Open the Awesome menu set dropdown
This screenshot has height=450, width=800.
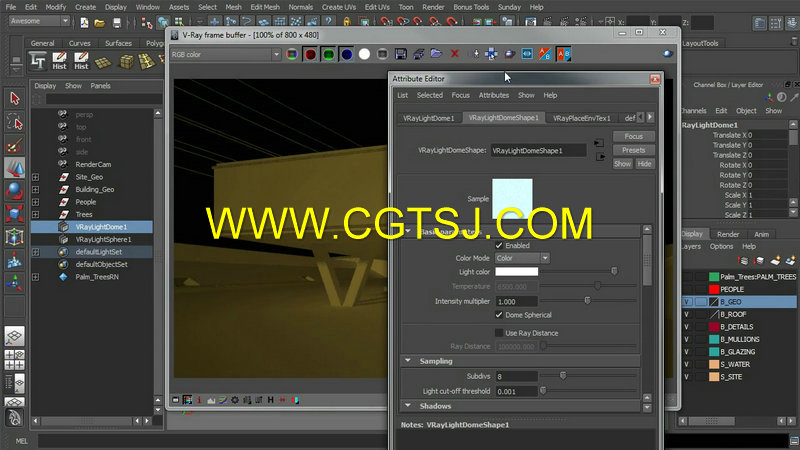[x=39, y=21]
